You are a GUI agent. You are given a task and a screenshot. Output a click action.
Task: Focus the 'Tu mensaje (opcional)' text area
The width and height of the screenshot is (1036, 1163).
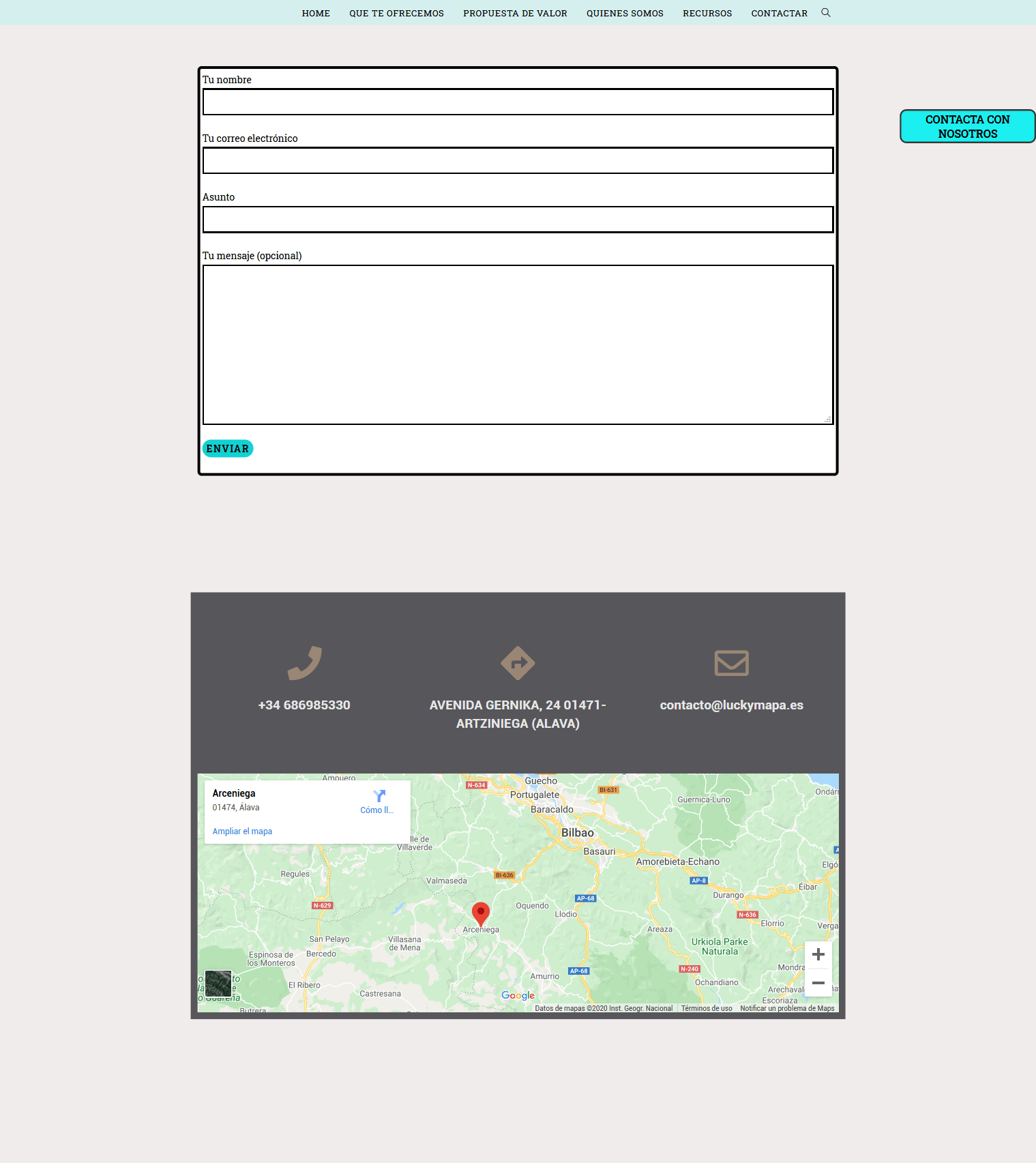tap(518, 344)
